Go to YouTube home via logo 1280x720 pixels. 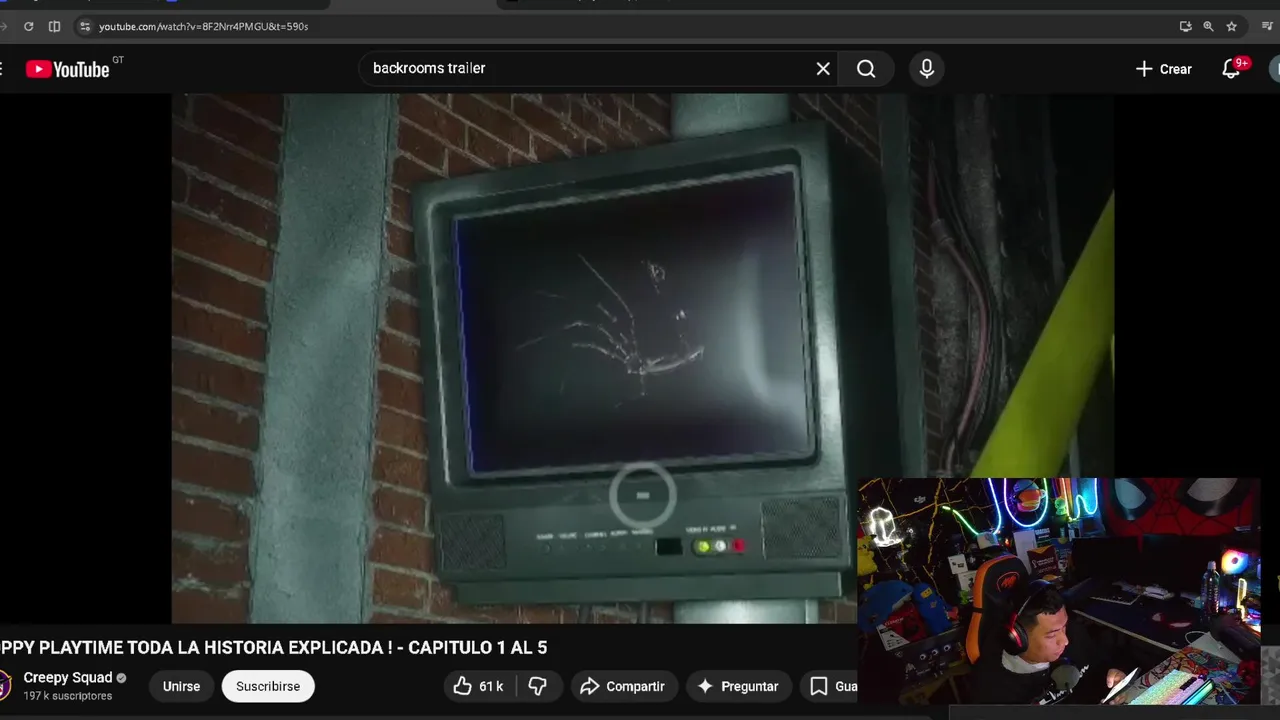[x=67, y=69]
